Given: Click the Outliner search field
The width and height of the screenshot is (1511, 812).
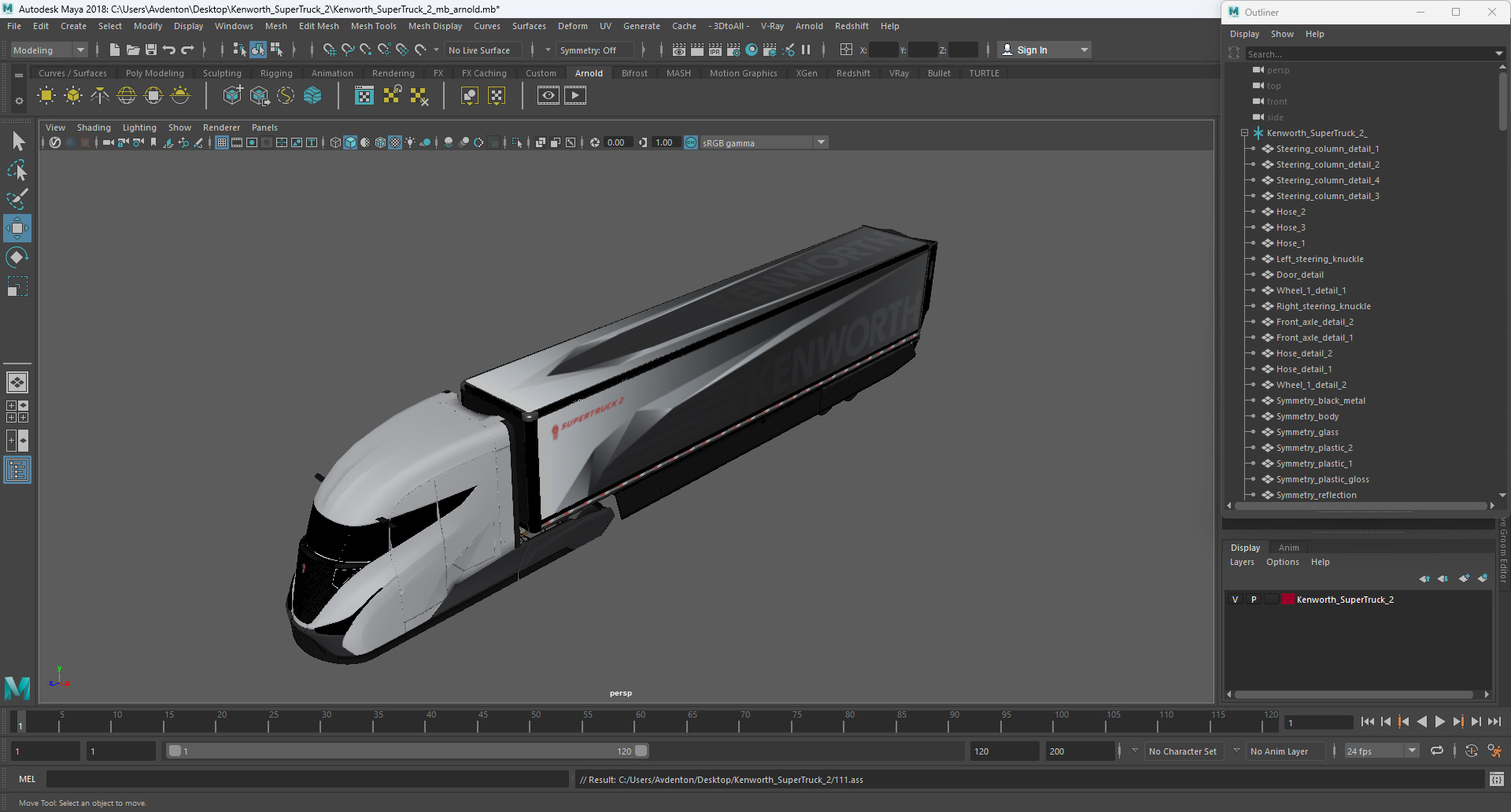Looking at the screenshot, I should 1368,54.
